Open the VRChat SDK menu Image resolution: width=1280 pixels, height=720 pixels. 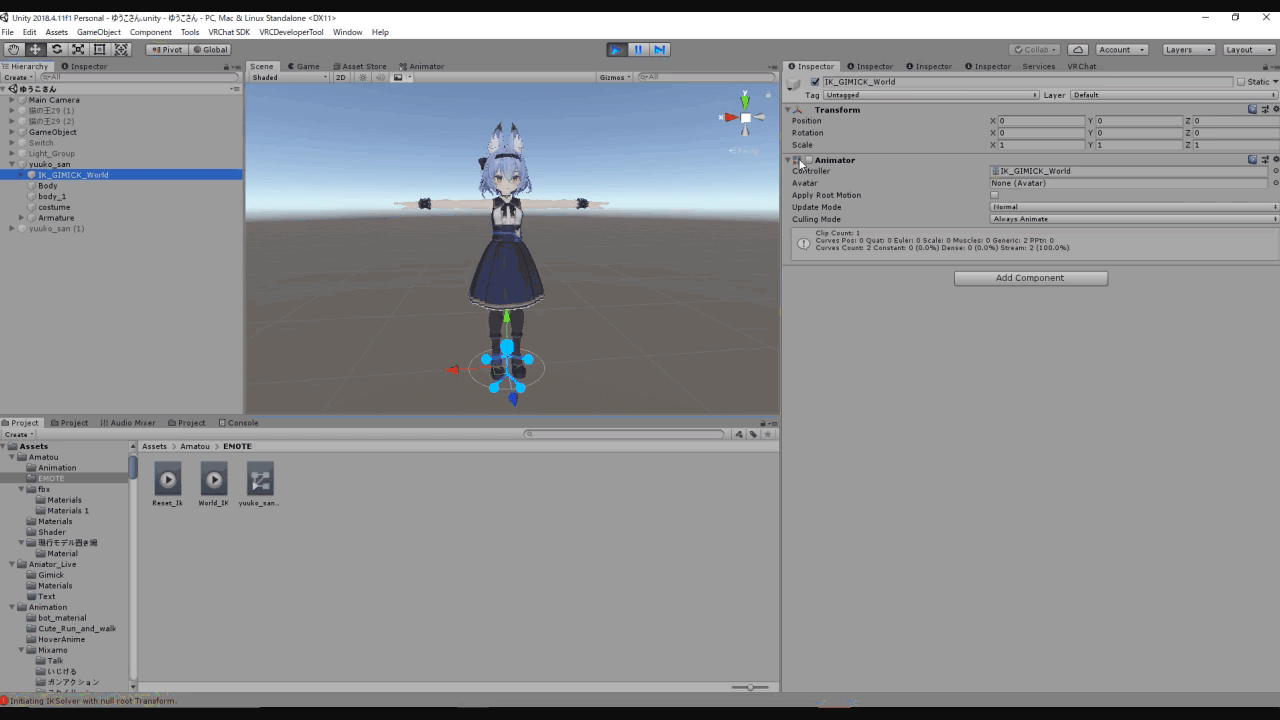click(x=228, y=31)
